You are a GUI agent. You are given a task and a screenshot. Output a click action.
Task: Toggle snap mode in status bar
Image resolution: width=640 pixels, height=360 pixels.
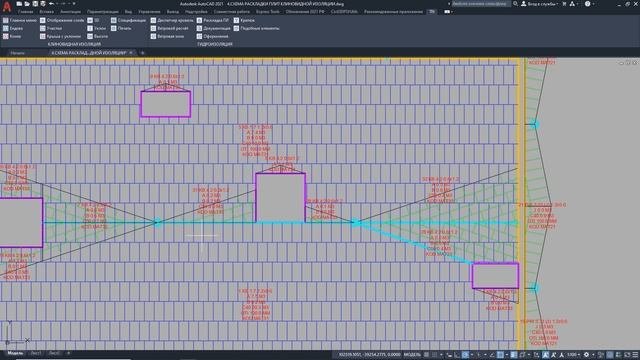pos(435,355)
